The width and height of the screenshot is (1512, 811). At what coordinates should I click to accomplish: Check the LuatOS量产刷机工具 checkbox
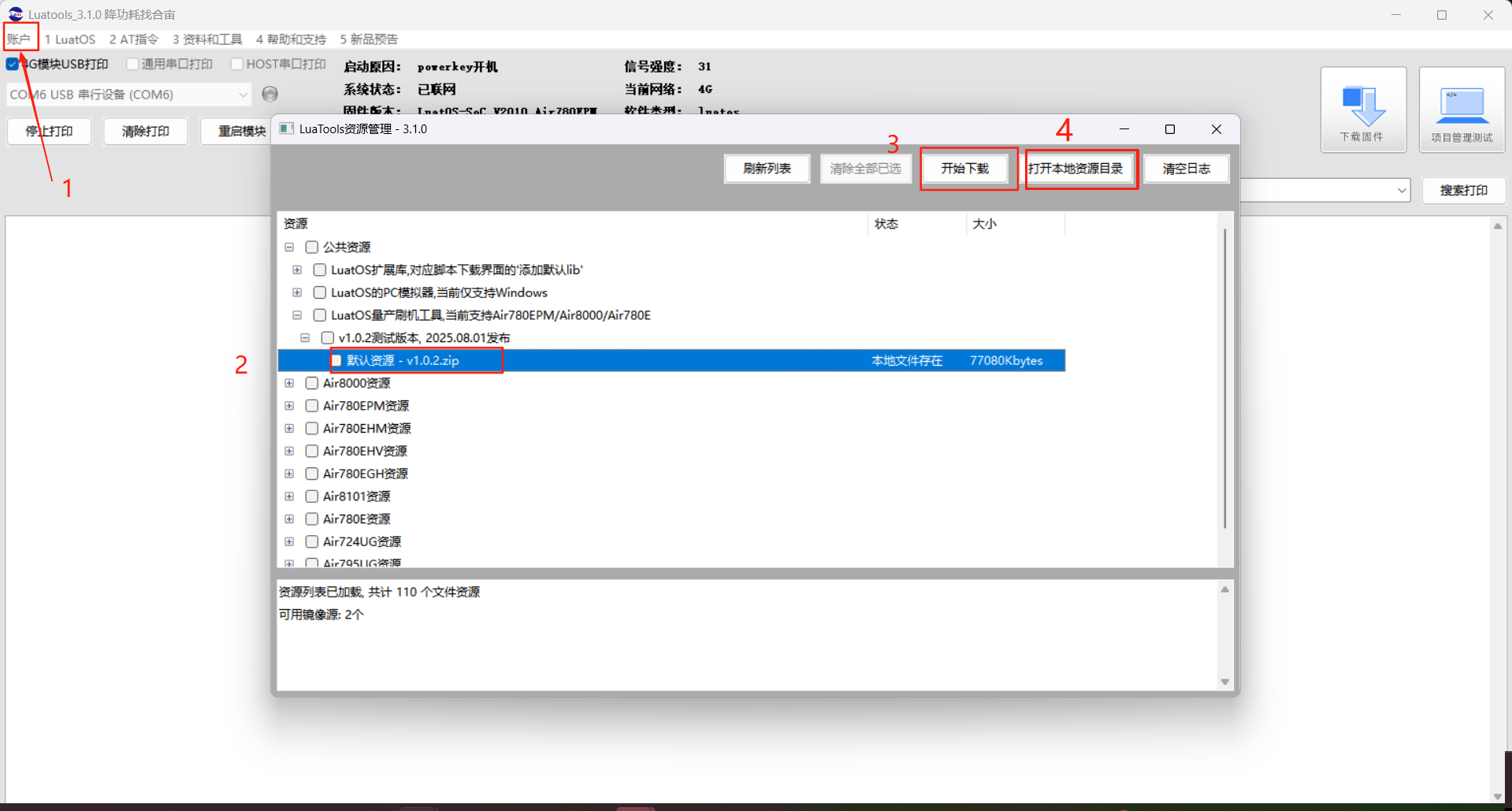320,315
